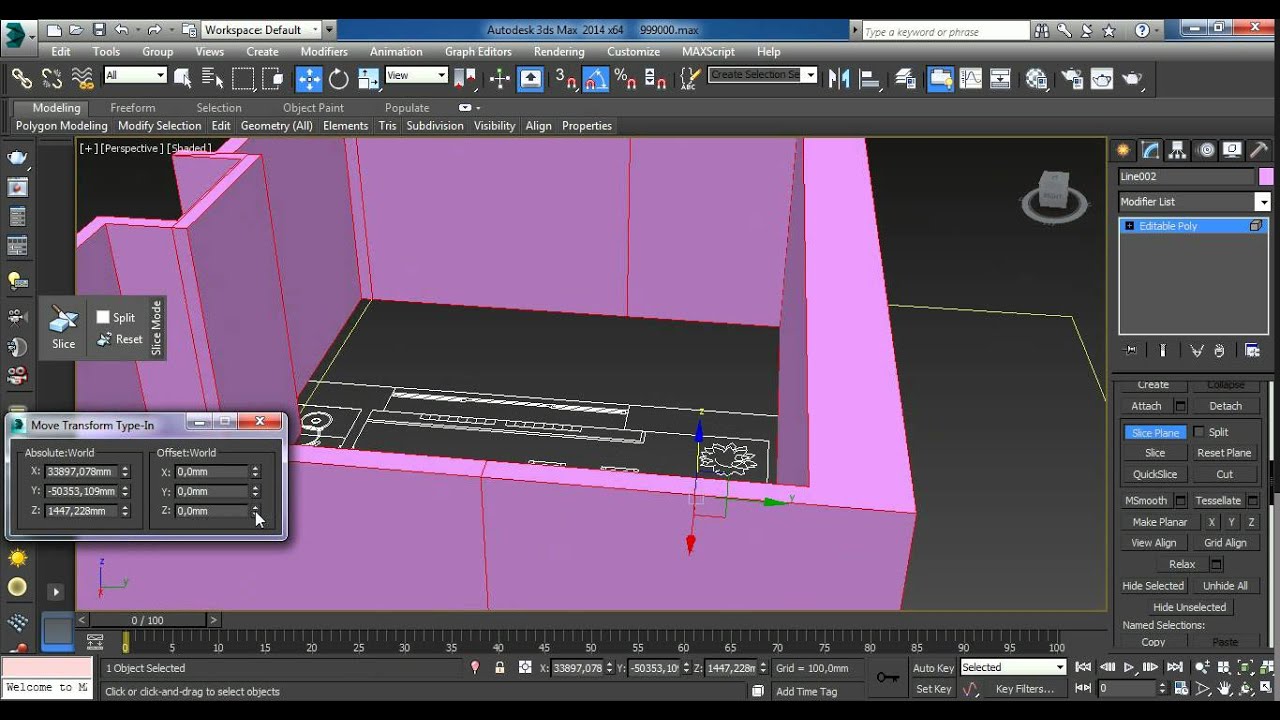Expand the Modifier List dropdown
This screenshot has height=720, width=1280.
tap(1263, 202)
